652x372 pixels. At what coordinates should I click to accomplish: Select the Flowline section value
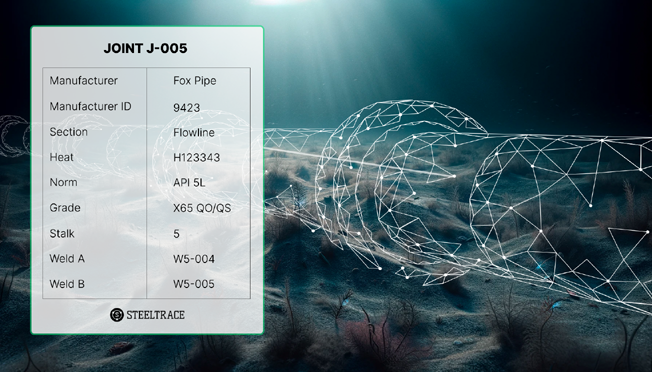coord(194,133)
